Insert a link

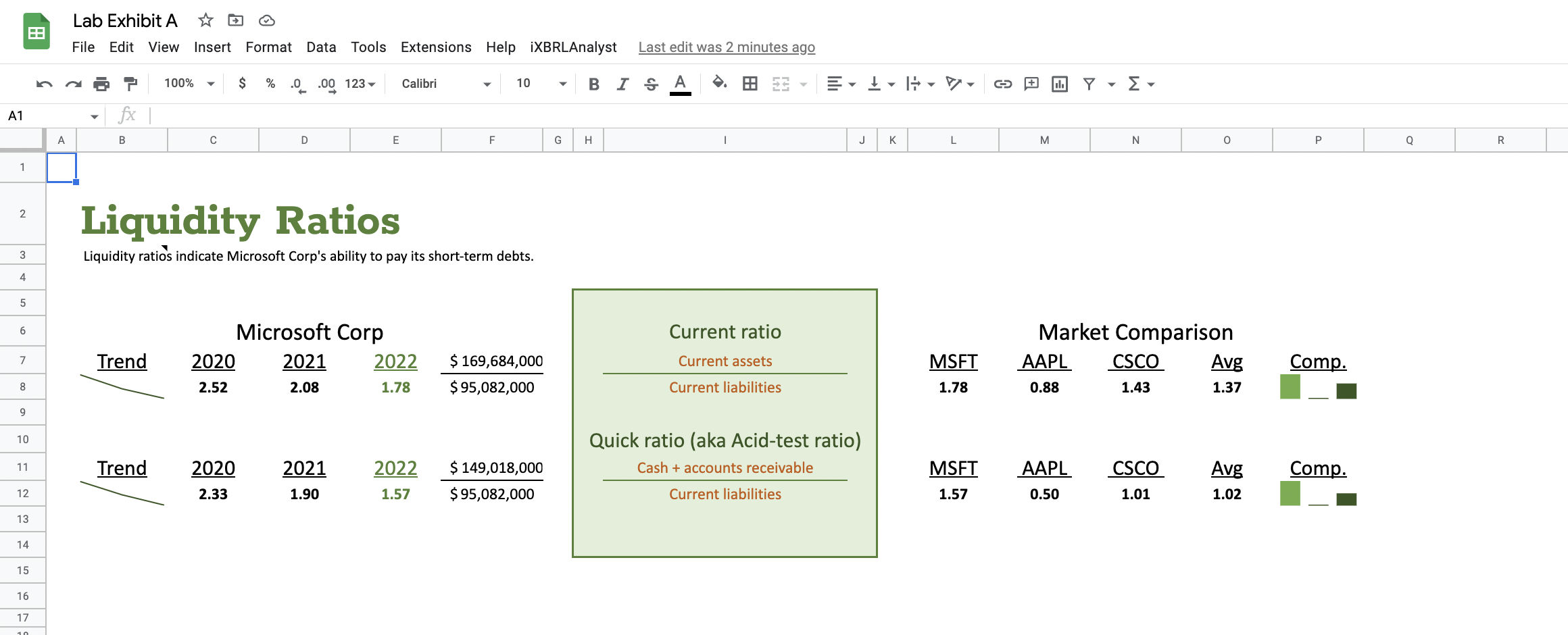[x=1003, y=84]
